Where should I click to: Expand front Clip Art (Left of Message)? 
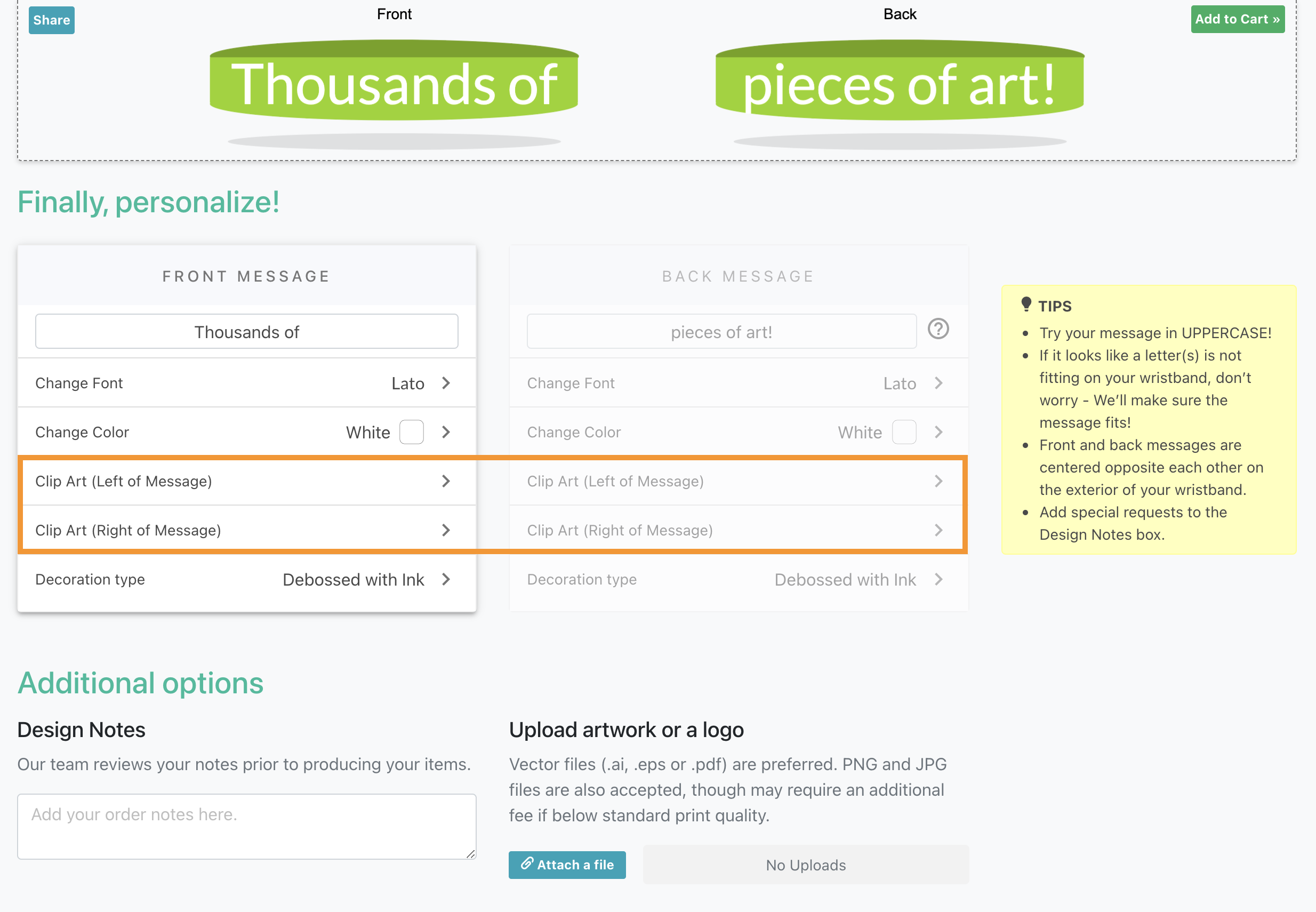247,481
